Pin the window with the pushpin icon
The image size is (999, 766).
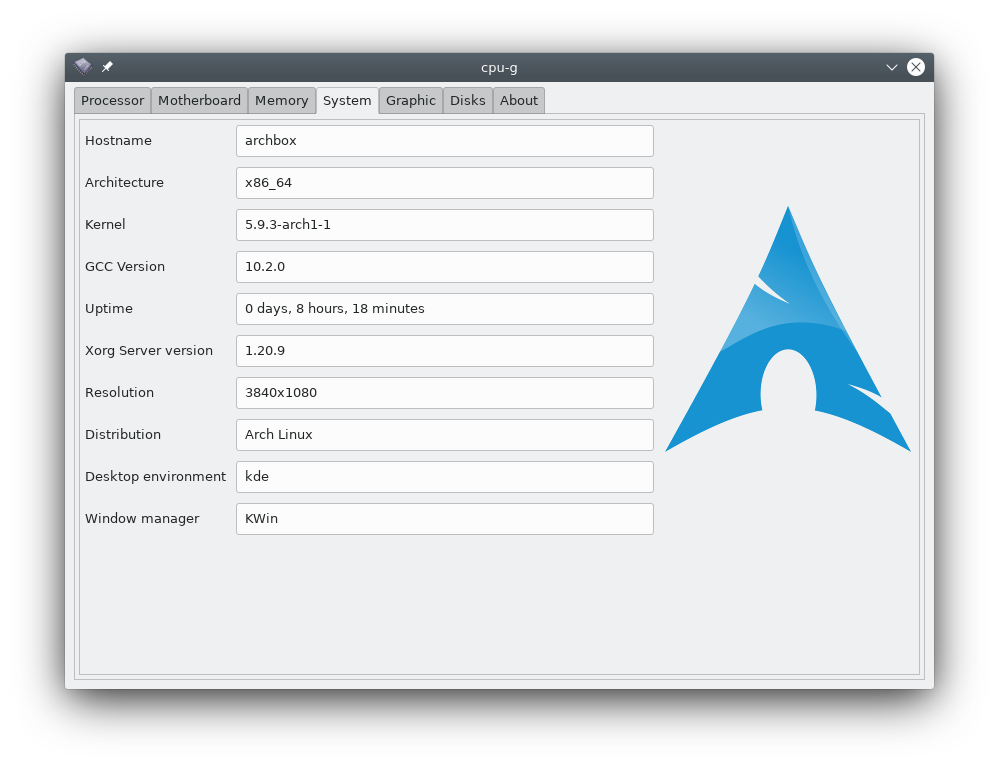click(x=108, y=66)
